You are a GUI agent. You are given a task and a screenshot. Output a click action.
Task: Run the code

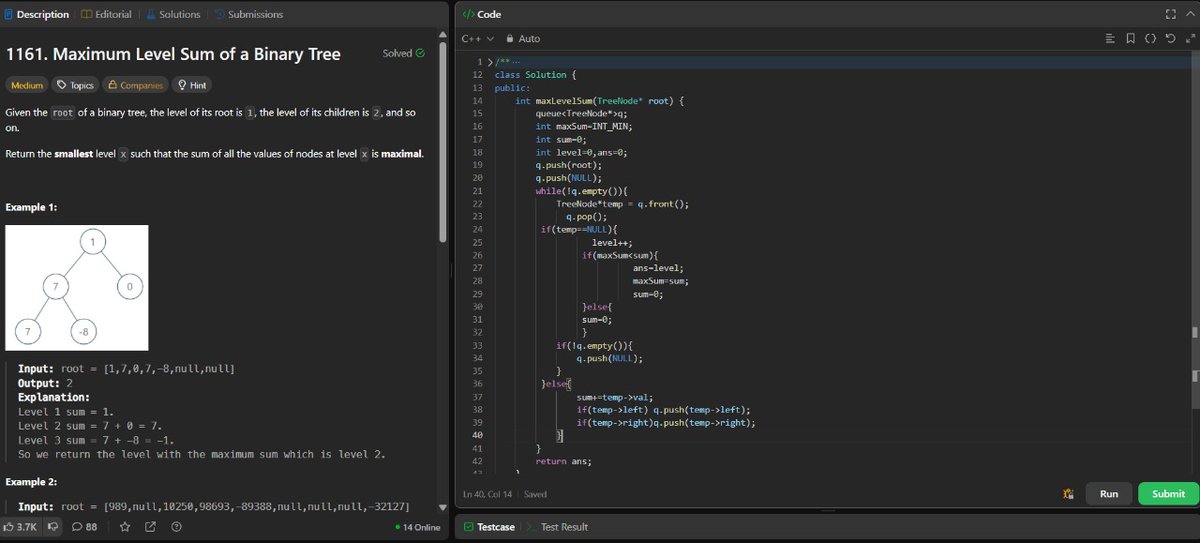(x=1109, y=494)
